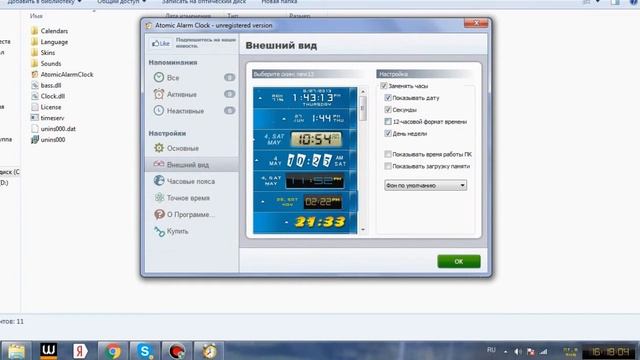This screenshot has height=360, width=640.
Task: Toggle the Заменять часы checkbox
Action: point(384,86)
